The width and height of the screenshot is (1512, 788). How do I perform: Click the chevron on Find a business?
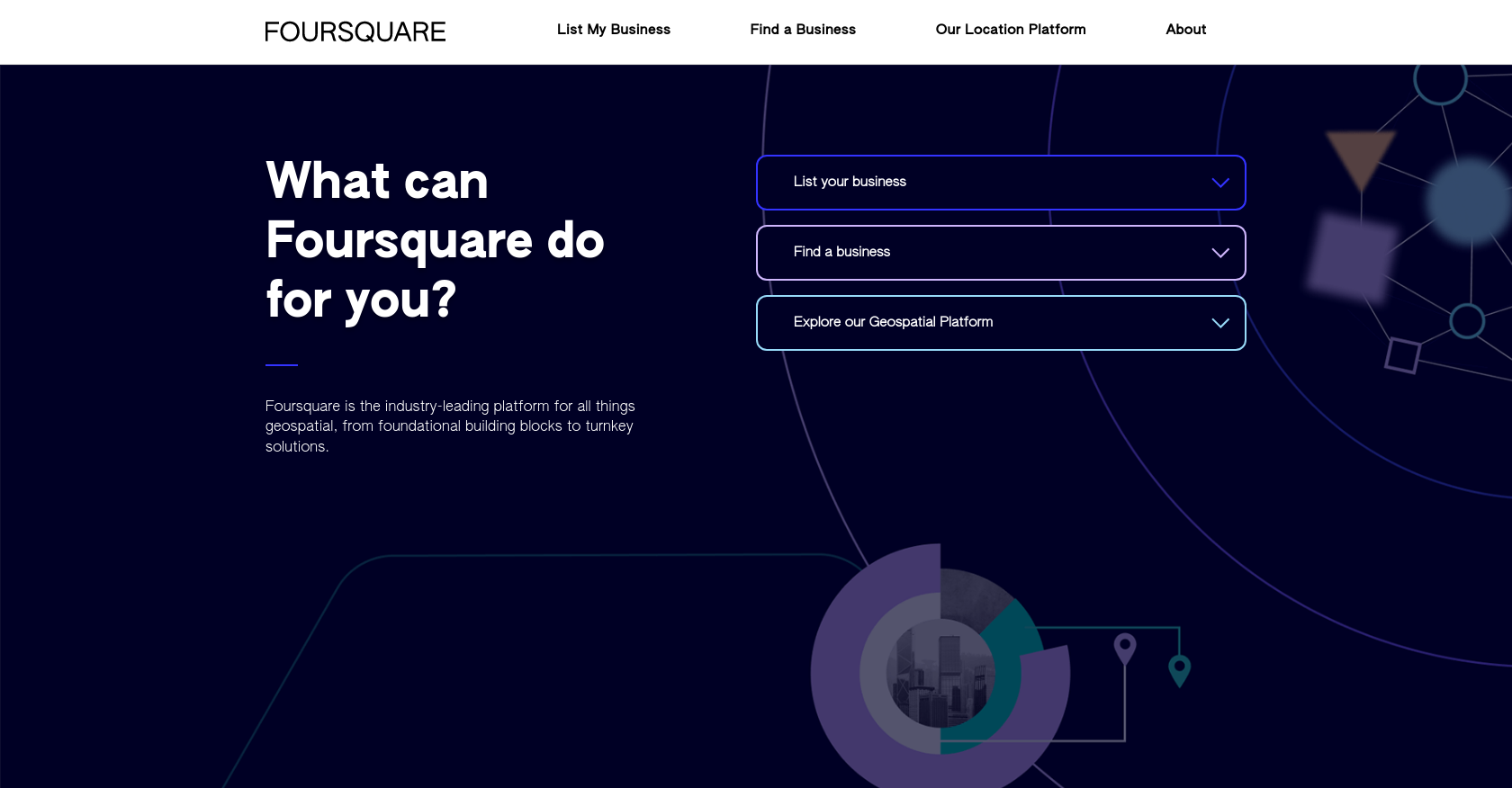coord(1220,253)
